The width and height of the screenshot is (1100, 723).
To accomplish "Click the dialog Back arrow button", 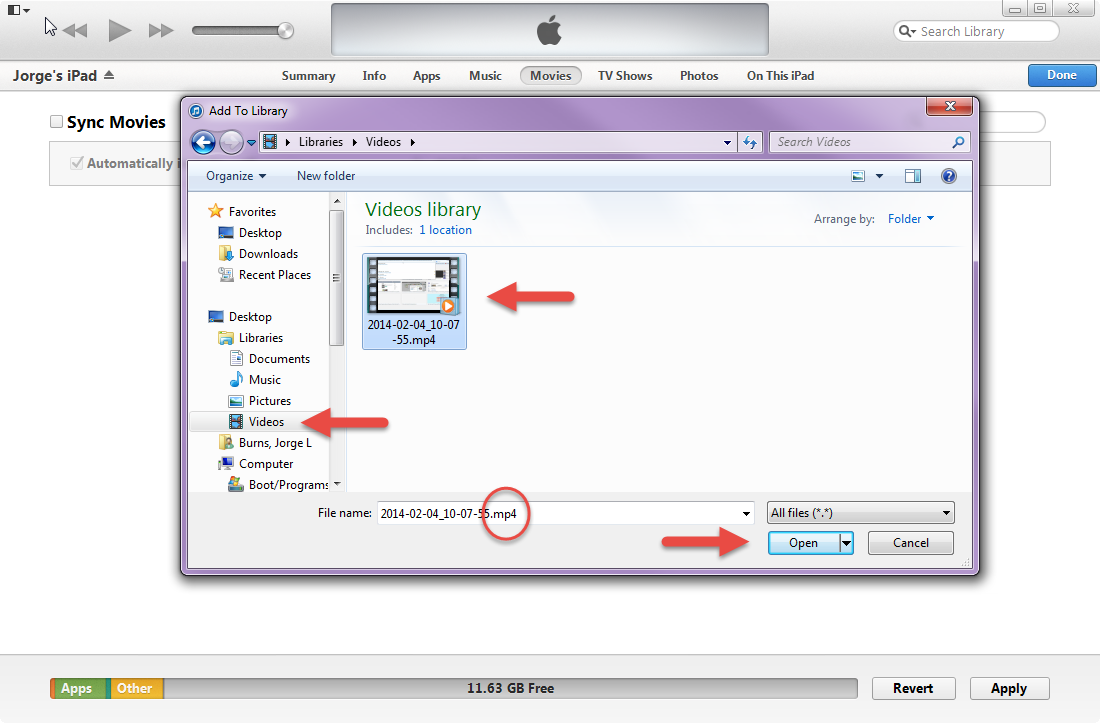I will 203,142.
